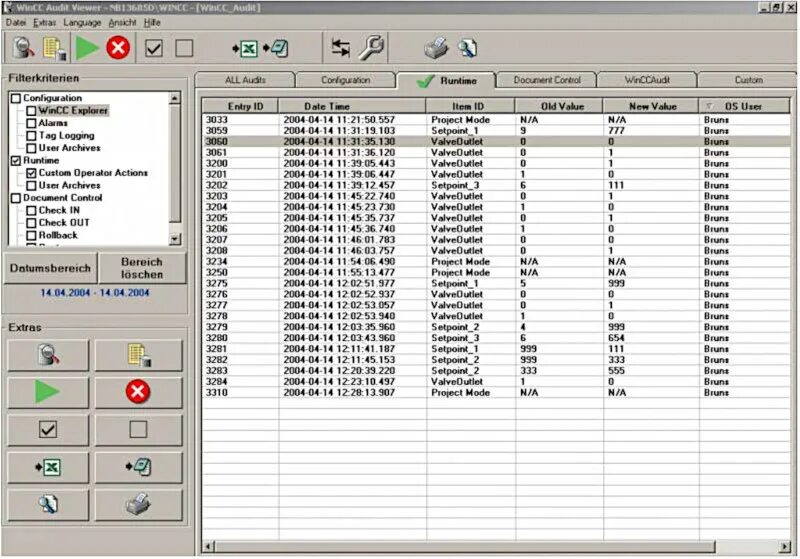Select entry 3280 row with new value 654
800x559 pixels.
coord(496,338)
